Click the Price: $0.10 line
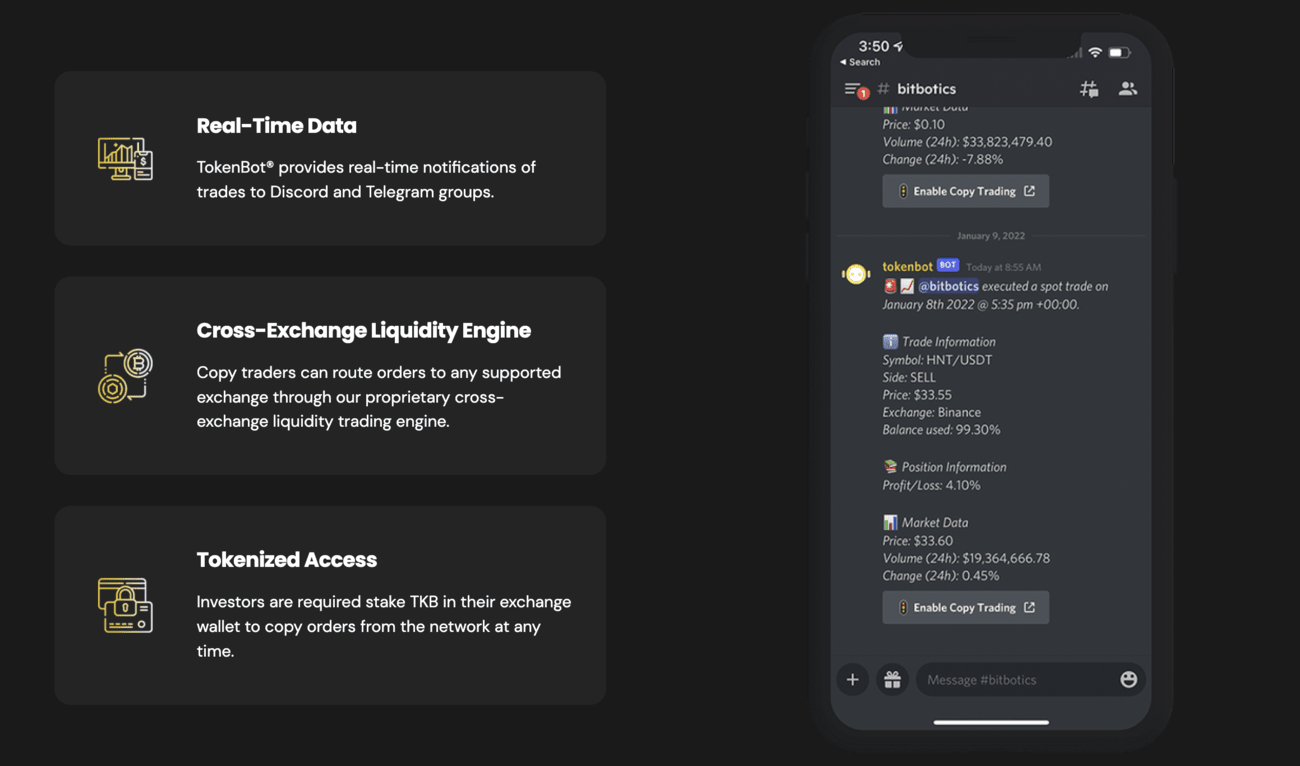Viewport: 1300px width, 766px height. (x=913, y=125)
